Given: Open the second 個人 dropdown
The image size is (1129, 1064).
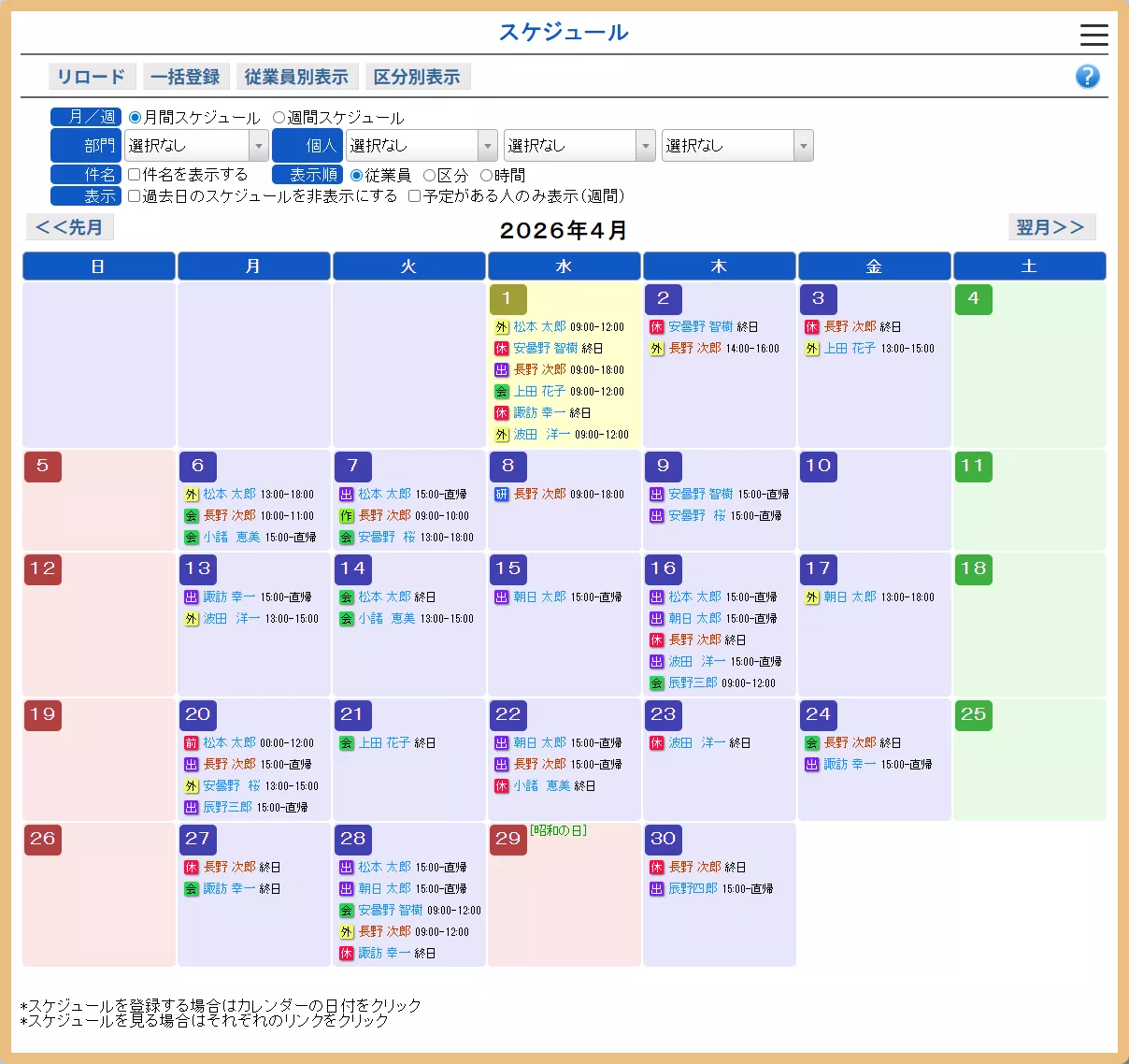Looking at the screenshot, I should point(579,146).
